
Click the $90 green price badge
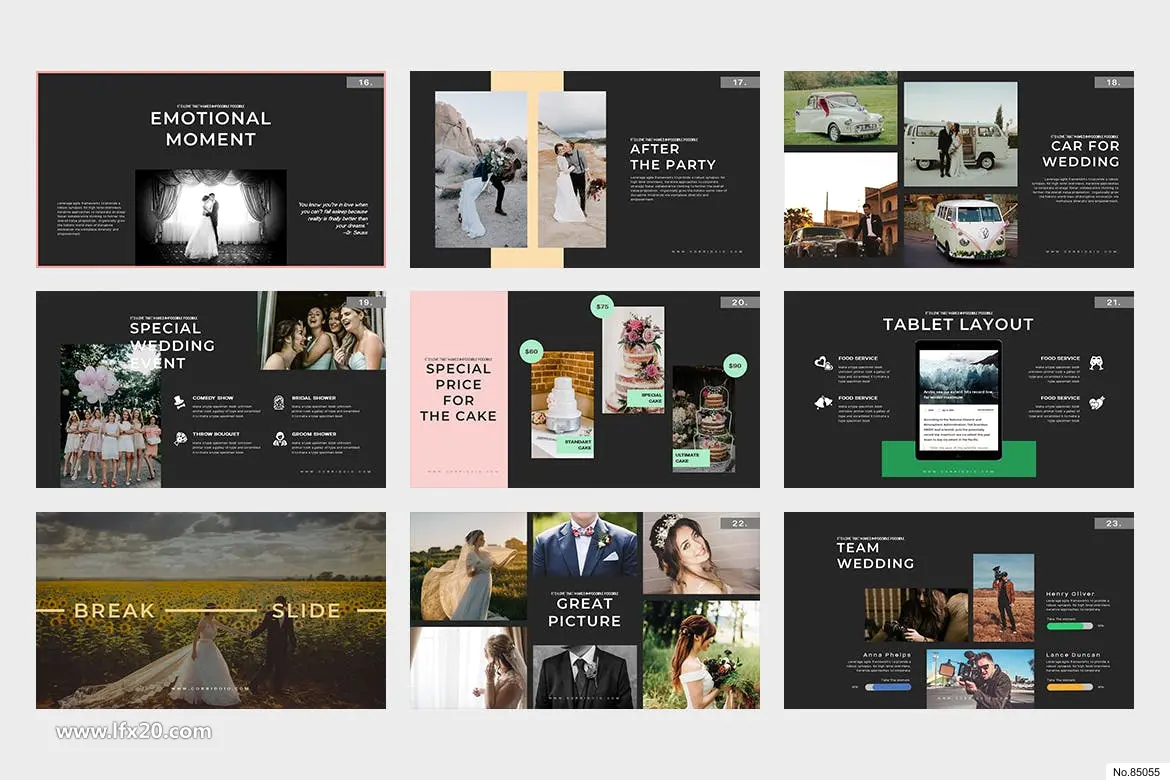[735, 365]
